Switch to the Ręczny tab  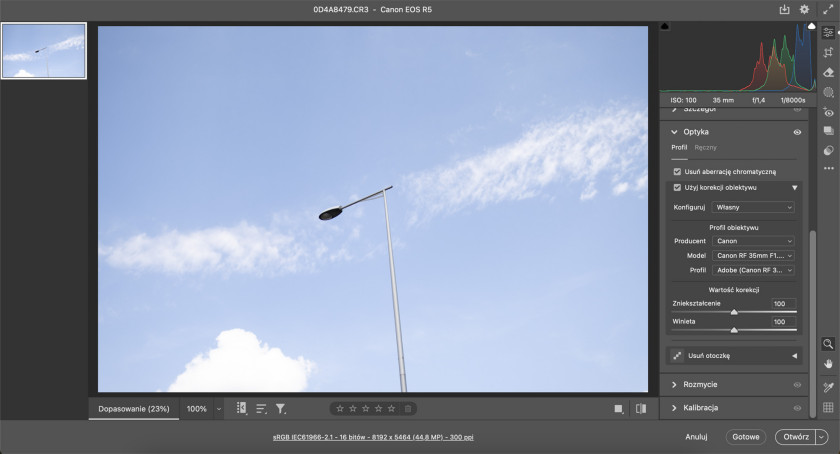[x=706, y=147]
